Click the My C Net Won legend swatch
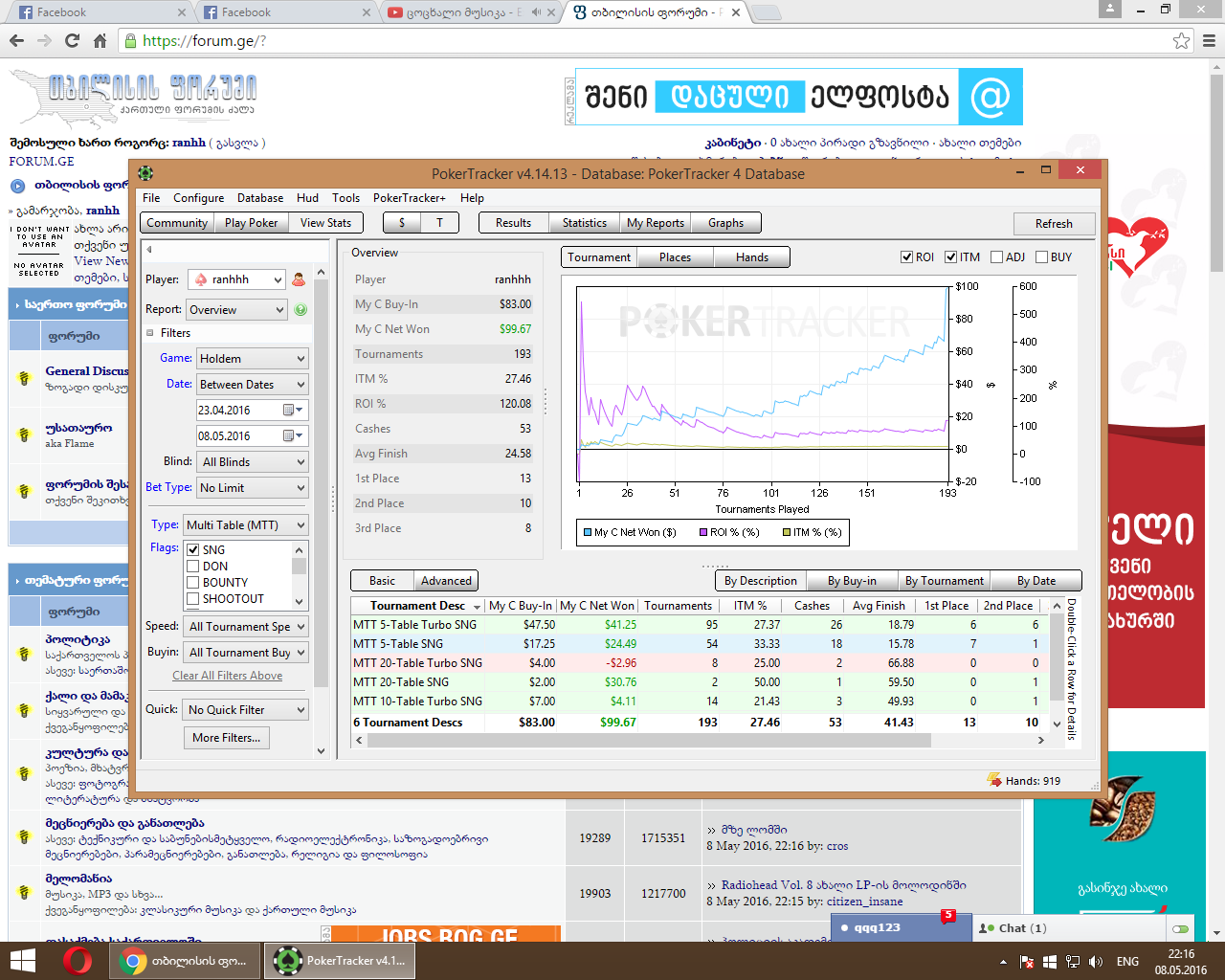1225x980 pixels. pyautogui.click(x=587, y=533)
